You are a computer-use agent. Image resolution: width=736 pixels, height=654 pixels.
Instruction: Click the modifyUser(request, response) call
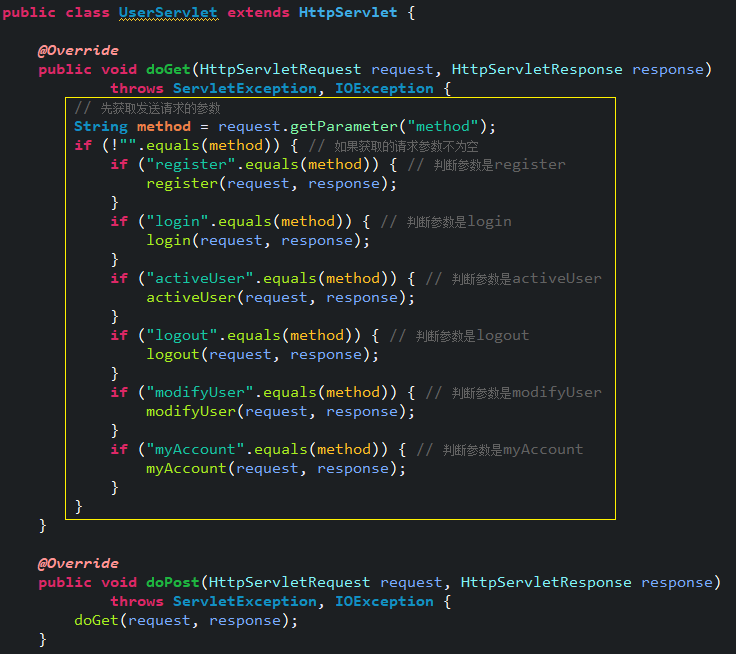(280, 412)
